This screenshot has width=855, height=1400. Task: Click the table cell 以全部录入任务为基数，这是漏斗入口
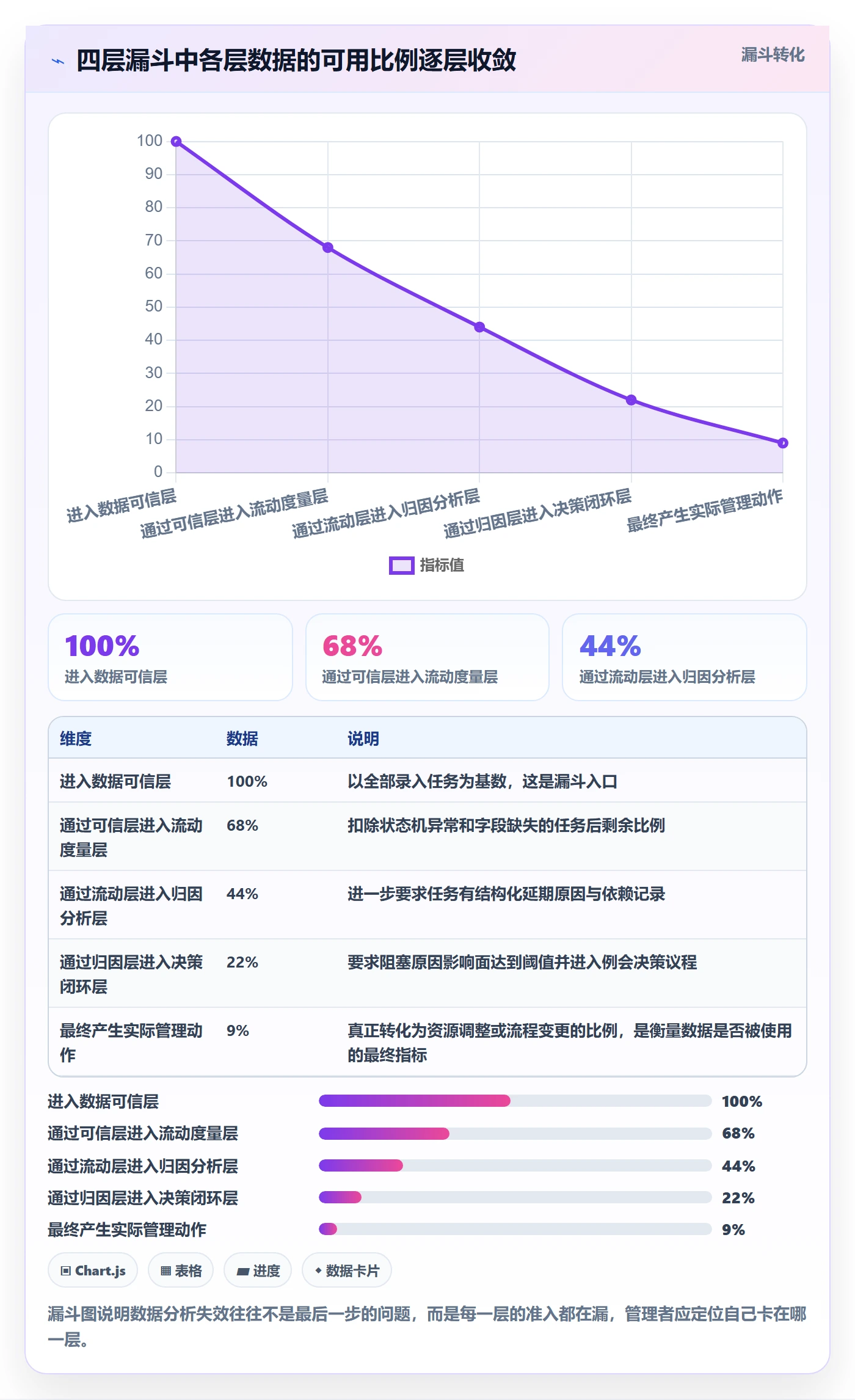482,781
